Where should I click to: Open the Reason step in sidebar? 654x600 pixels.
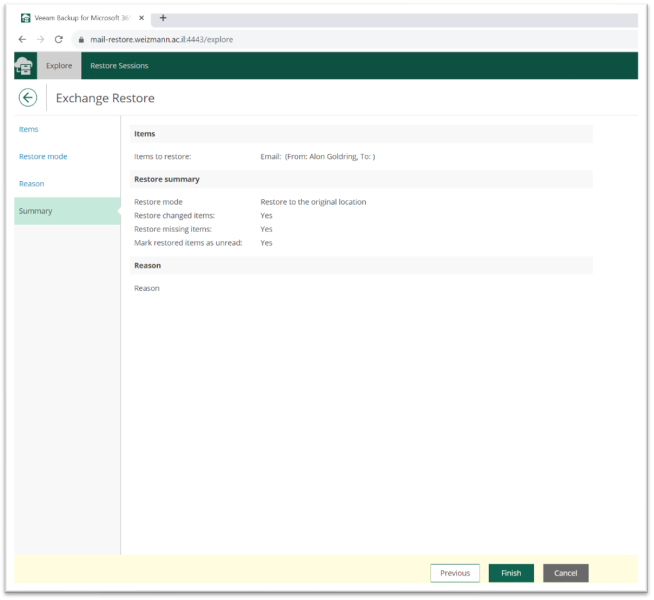pos(32,183)
